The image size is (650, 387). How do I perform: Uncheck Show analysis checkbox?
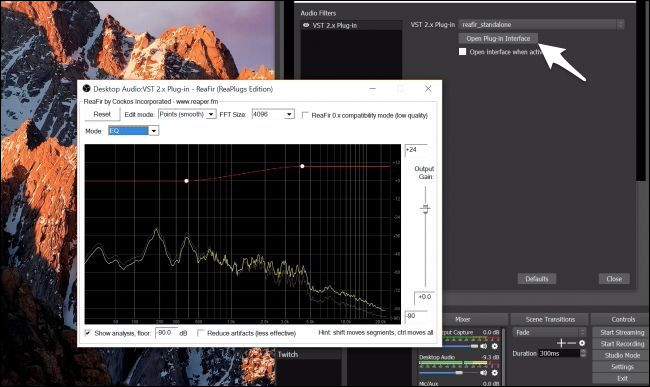pos(88,333)
